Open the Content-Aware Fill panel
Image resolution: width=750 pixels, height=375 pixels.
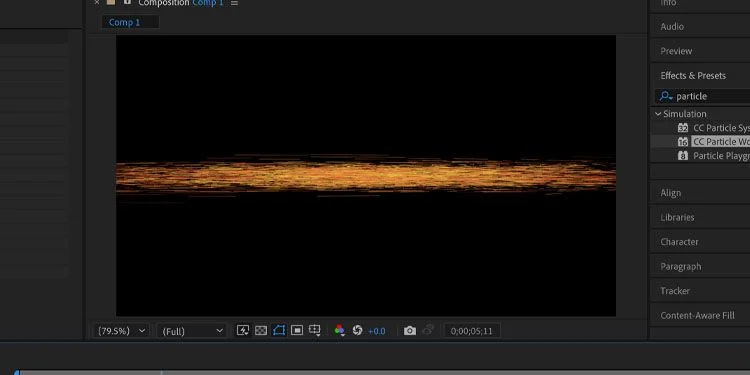(697, 315)
